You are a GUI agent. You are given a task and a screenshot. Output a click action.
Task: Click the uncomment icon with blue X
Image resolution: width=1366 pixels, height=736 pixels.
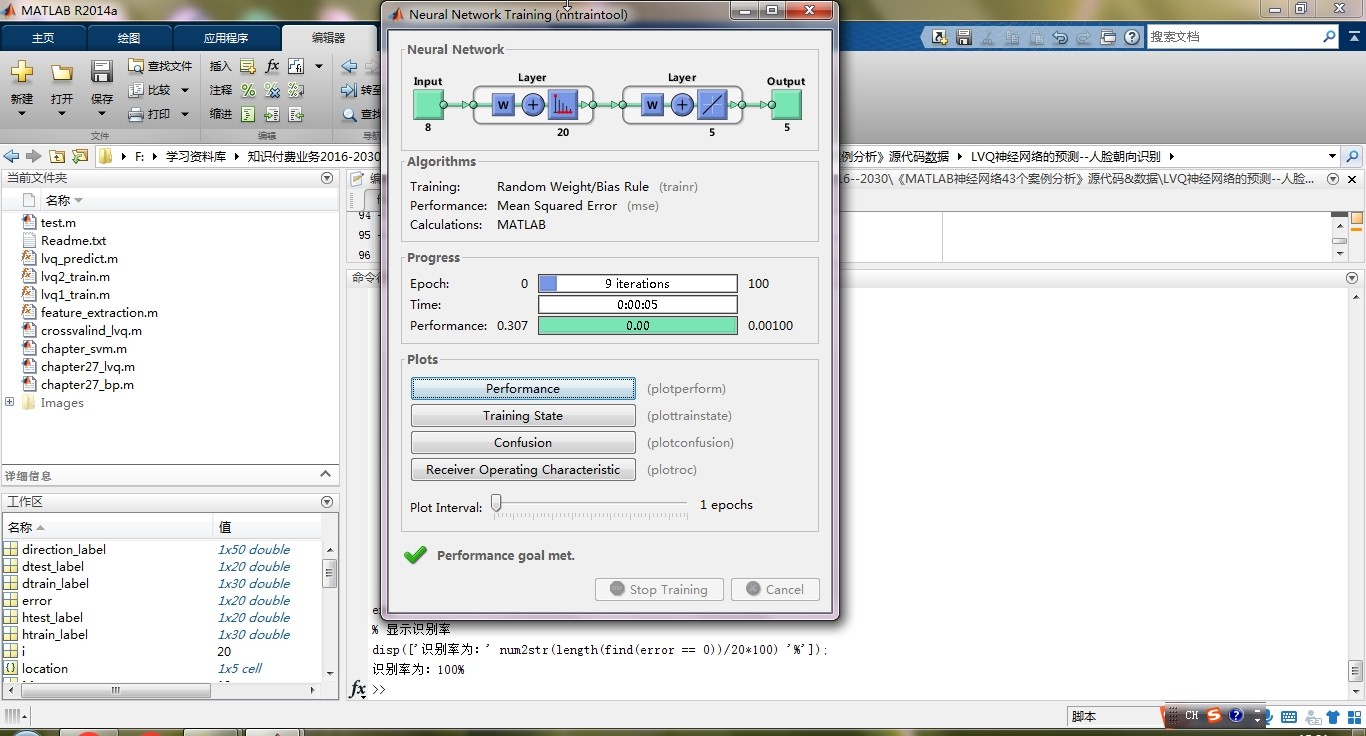coord(272,90)
